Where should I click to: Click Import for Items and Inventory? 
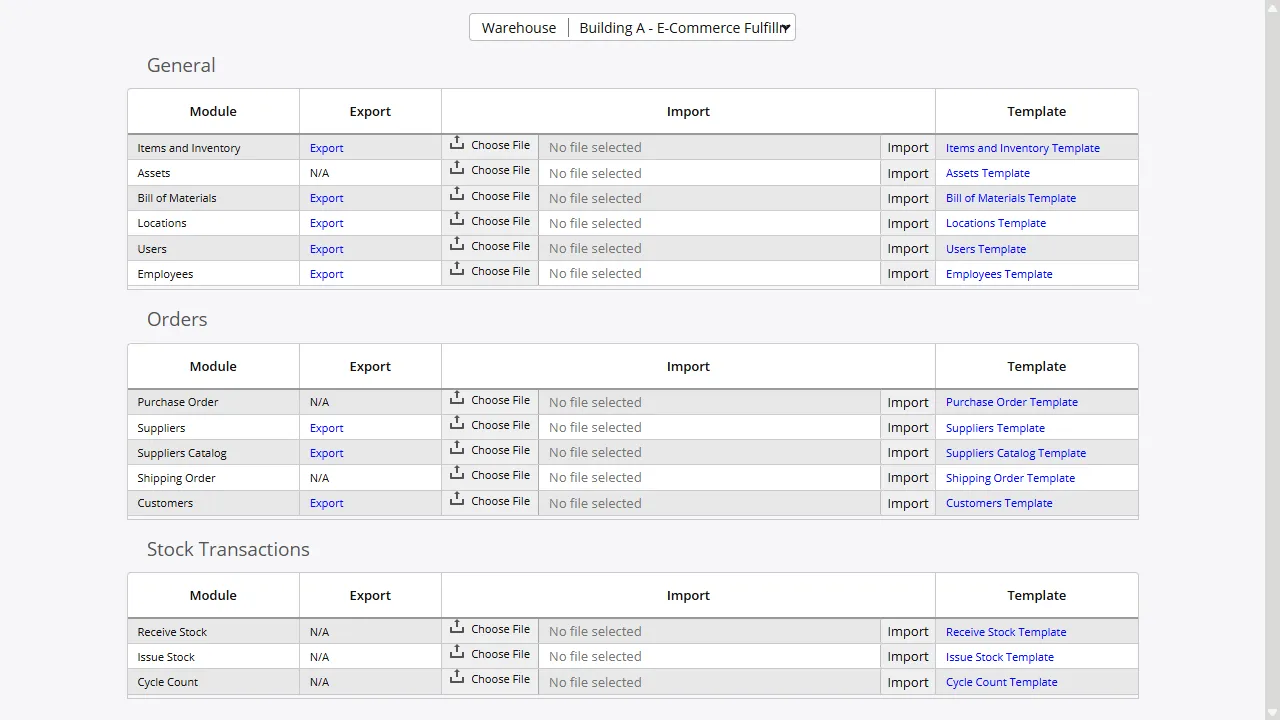pos(907,147)
